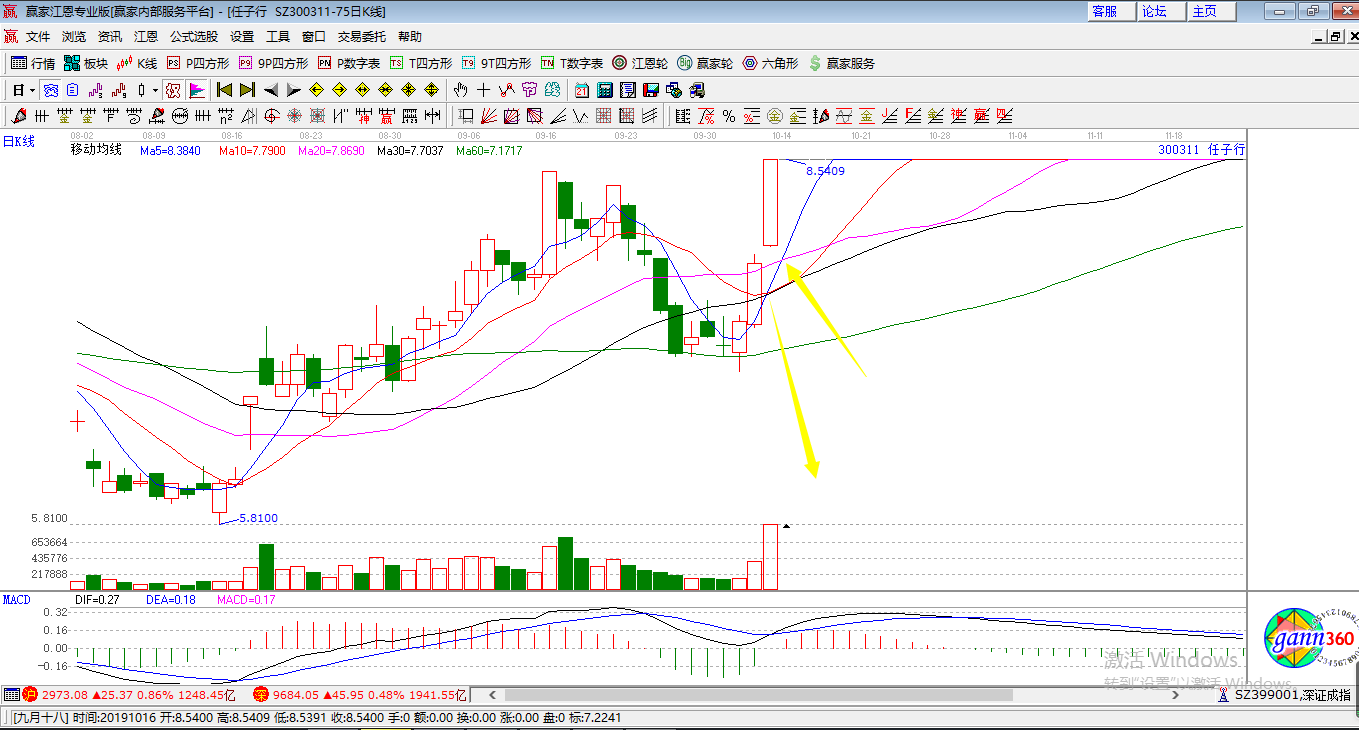Click the Ma20=7.8690 value

pos(331,151)
